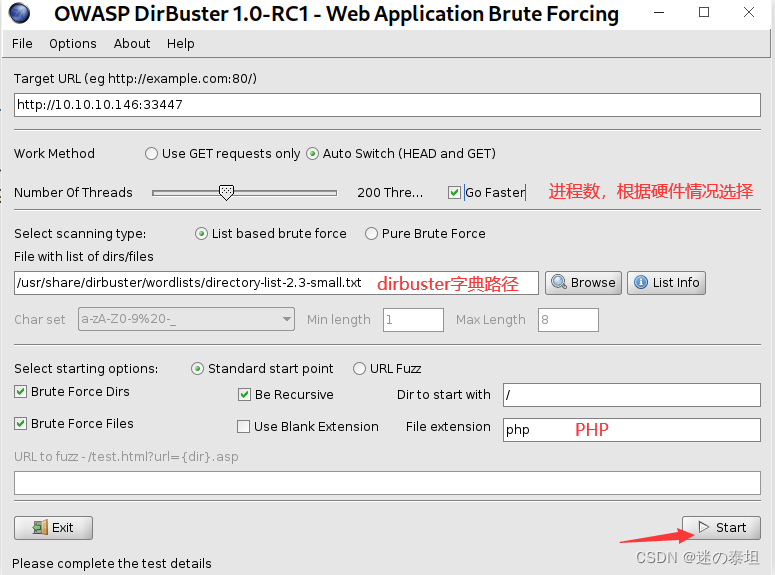Click the wordlist file path field
775x575 pixels.
[x=276, y=283]
